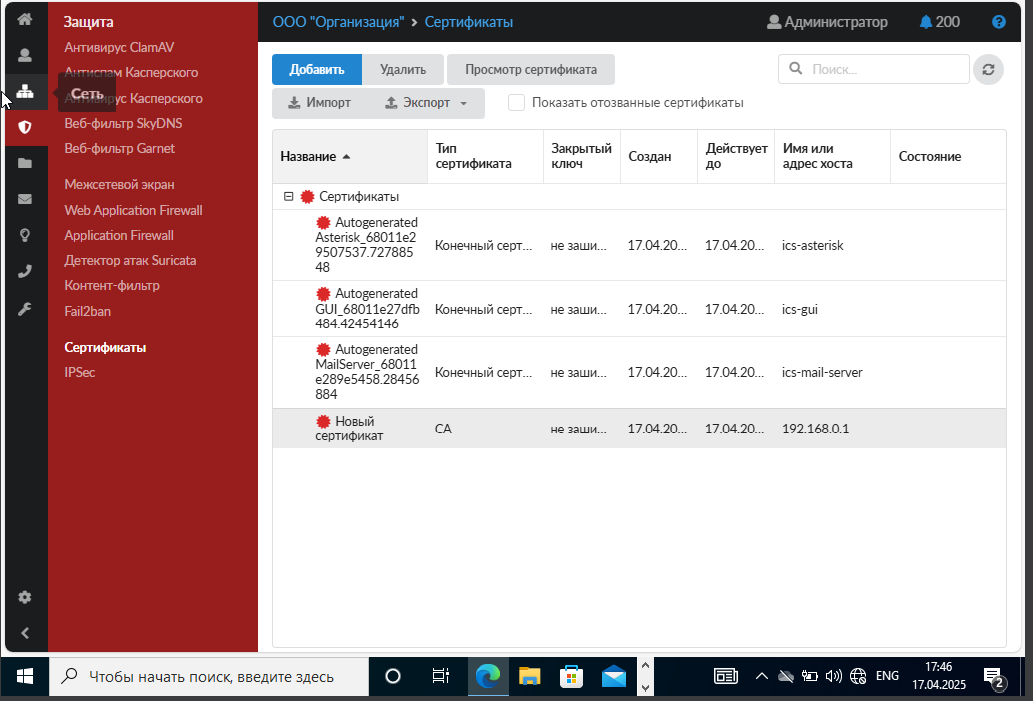The image size is (1033, 701).
Task: Open the Администратор user menu
Action: coord(827,22)
